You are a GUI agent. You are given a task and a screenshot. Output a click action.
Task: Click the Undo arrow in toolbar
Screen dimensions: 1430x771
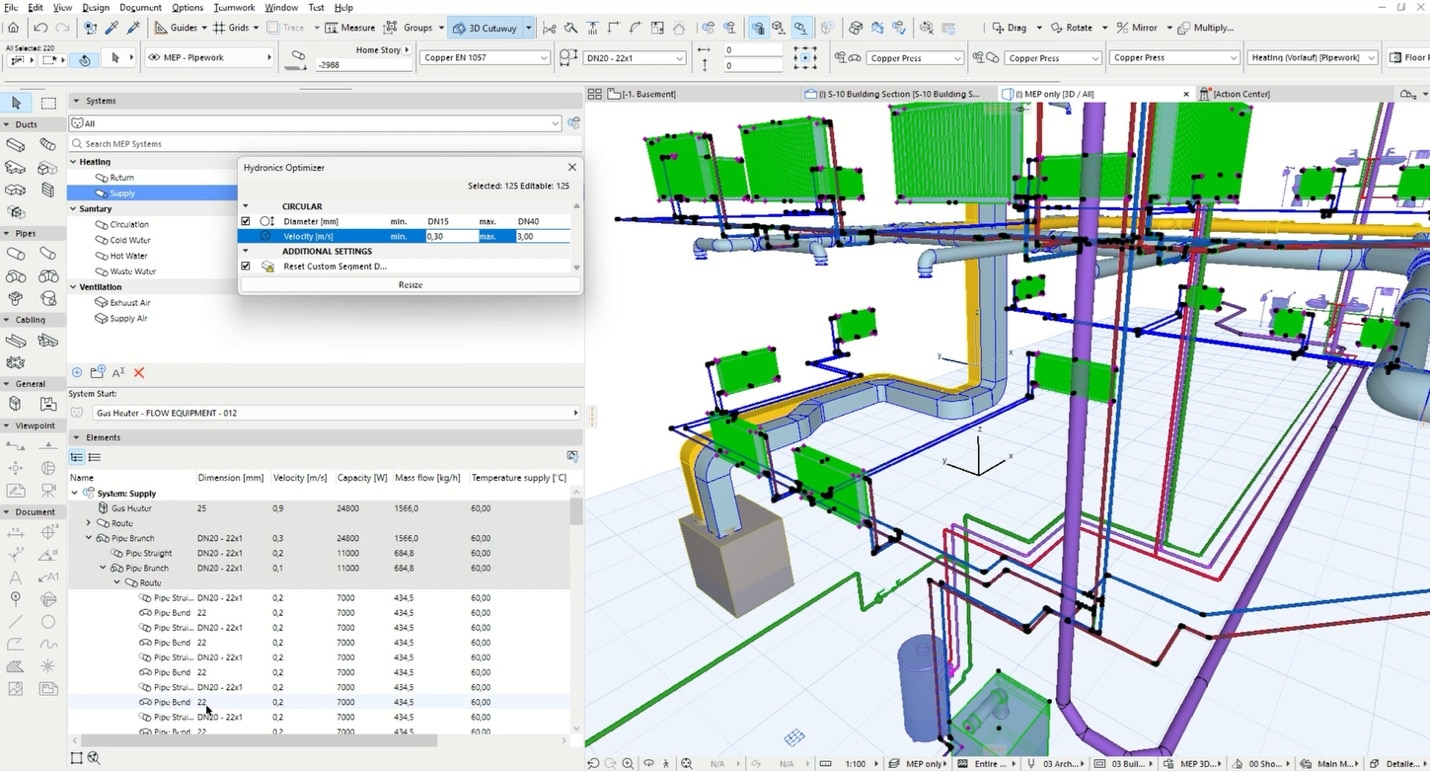[41, 28]
